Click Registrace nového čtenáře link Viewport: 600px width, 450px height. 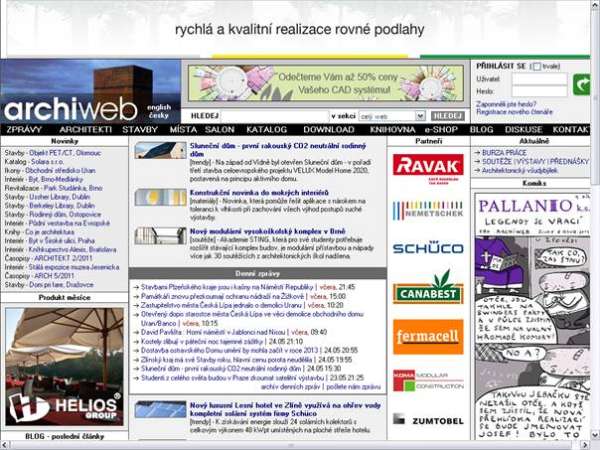tap(514, 112)
